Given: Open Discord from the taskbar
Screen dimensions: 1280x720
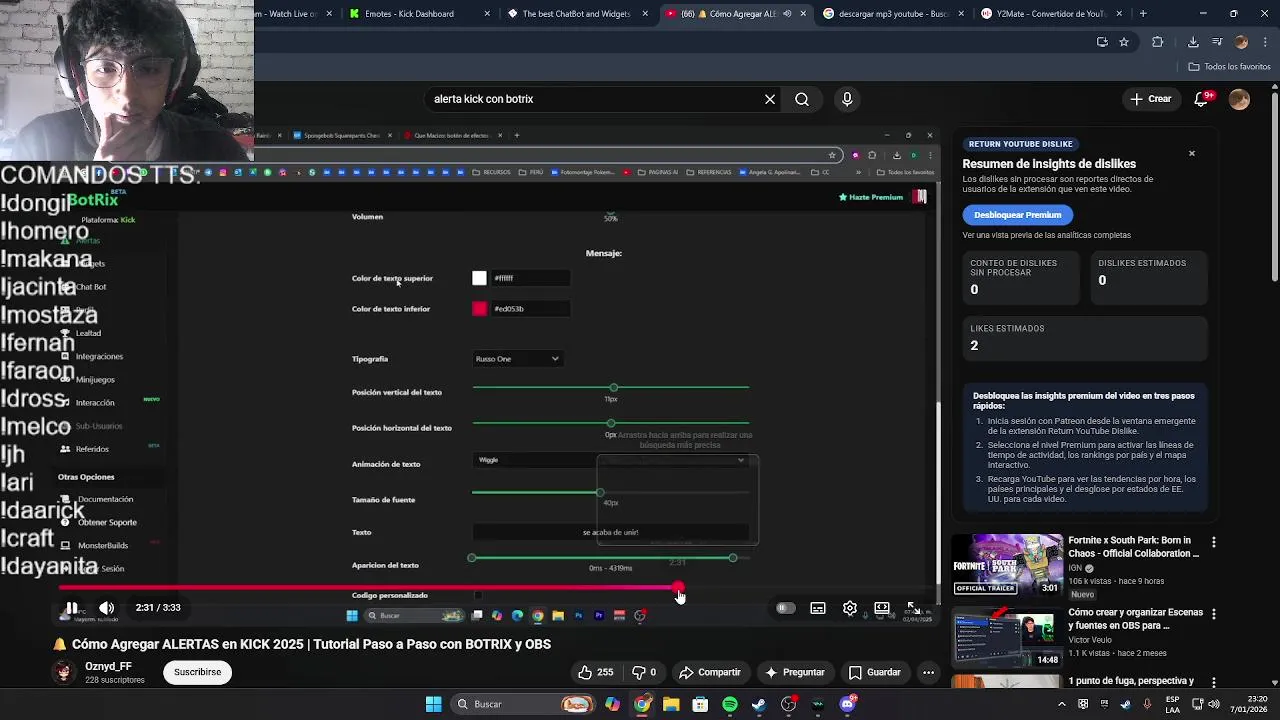Looking at the screenshot, I should (847, 704).
